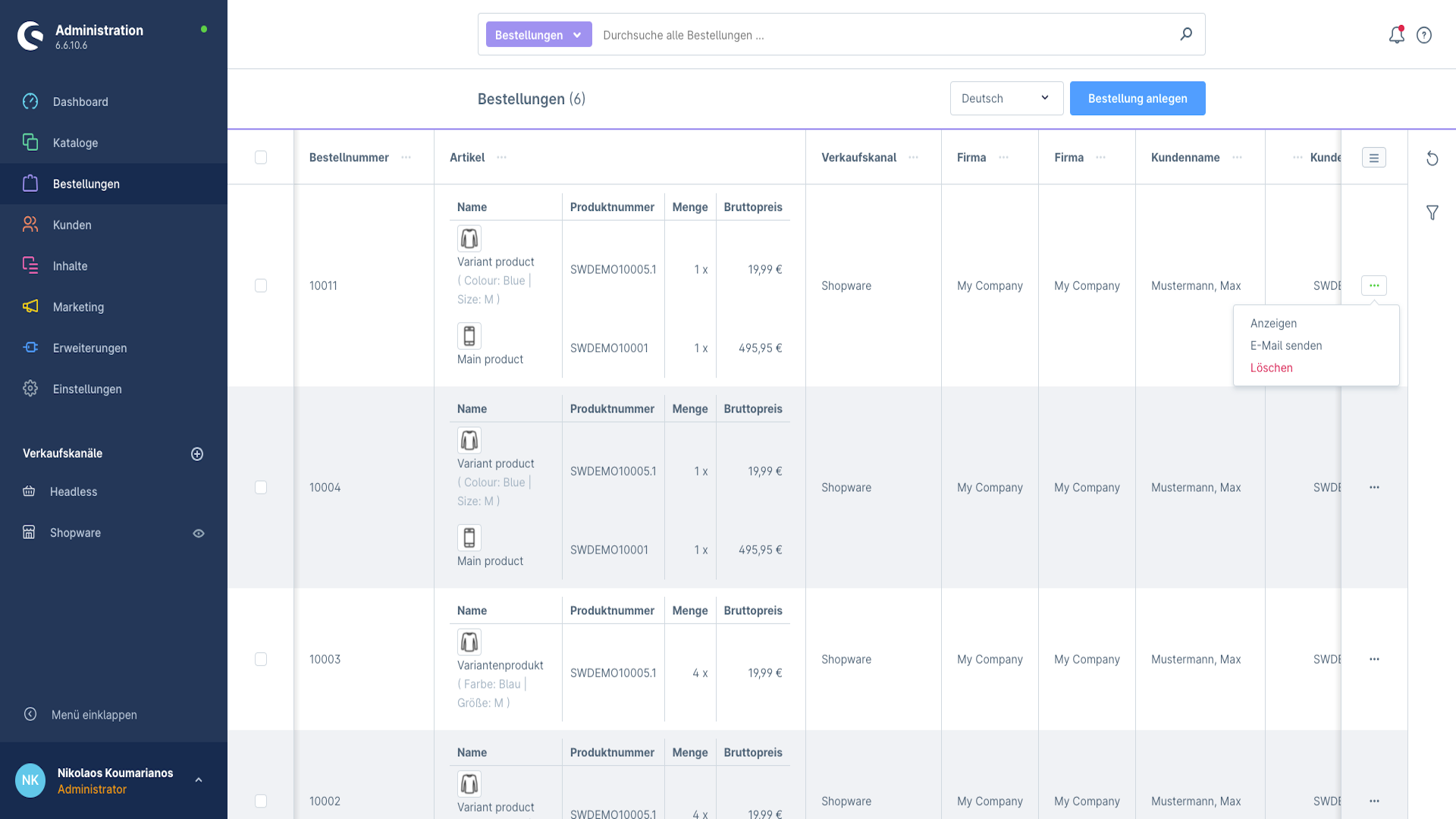Viewport: 1456px width, 819px height.
Task: Click the refresh list icon
Action: click(x=1432, y=158)
